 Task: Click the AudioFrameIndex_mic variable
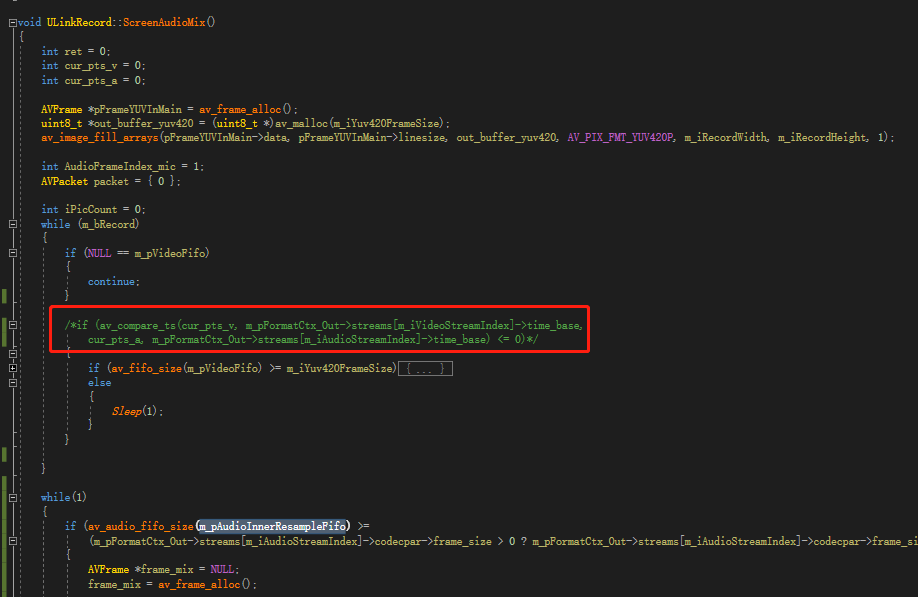[x=120, y=167]
